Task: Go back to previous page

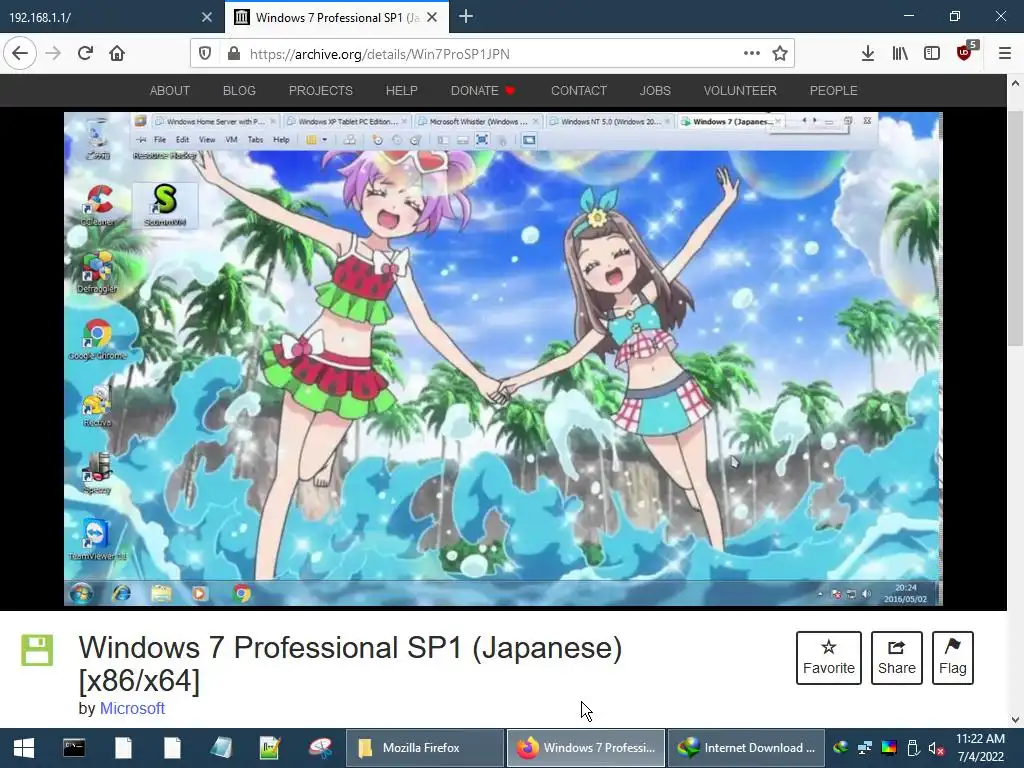Action: [x=20, y=54]
